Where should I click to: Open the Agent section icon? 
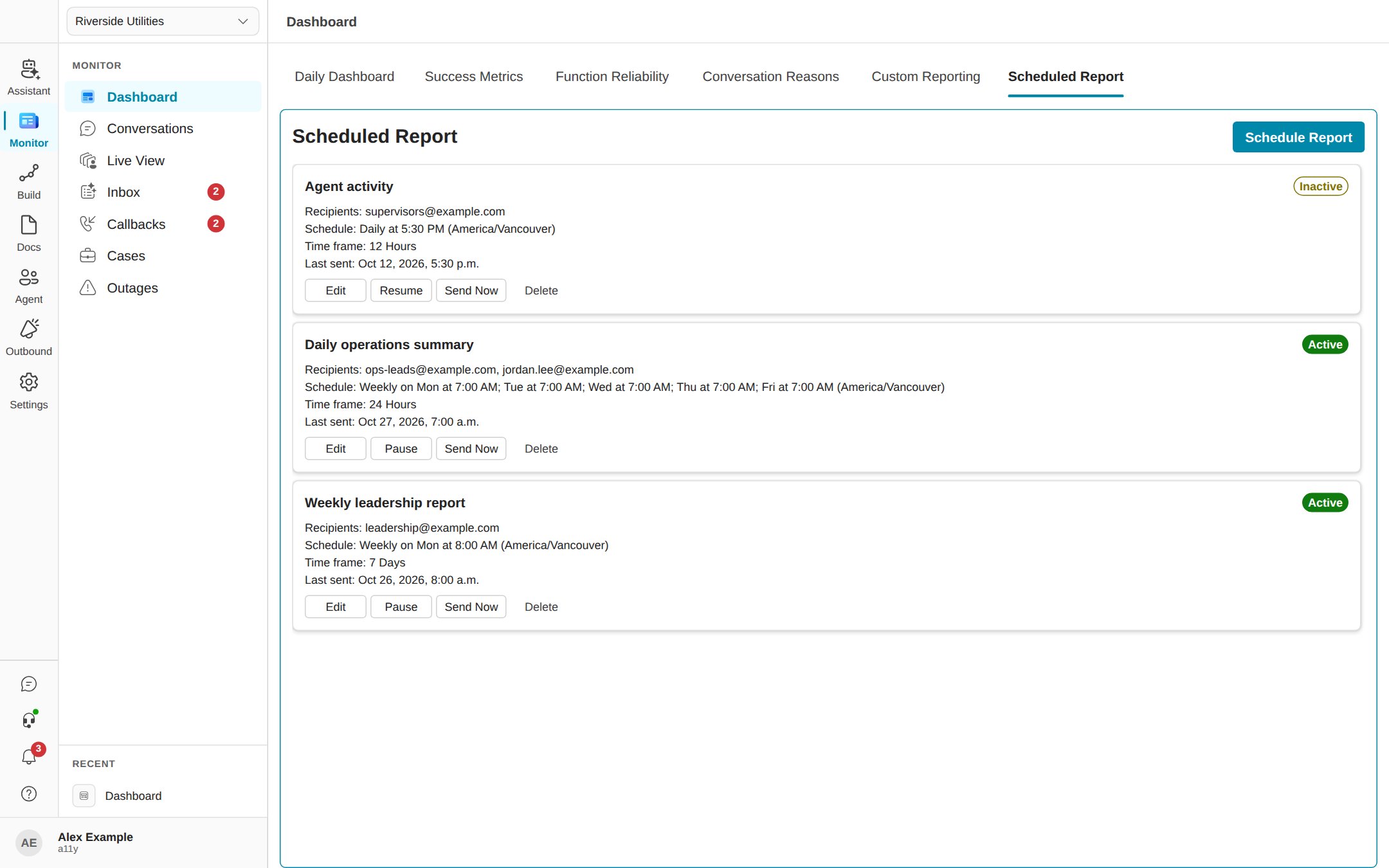(x=29, y=277)
